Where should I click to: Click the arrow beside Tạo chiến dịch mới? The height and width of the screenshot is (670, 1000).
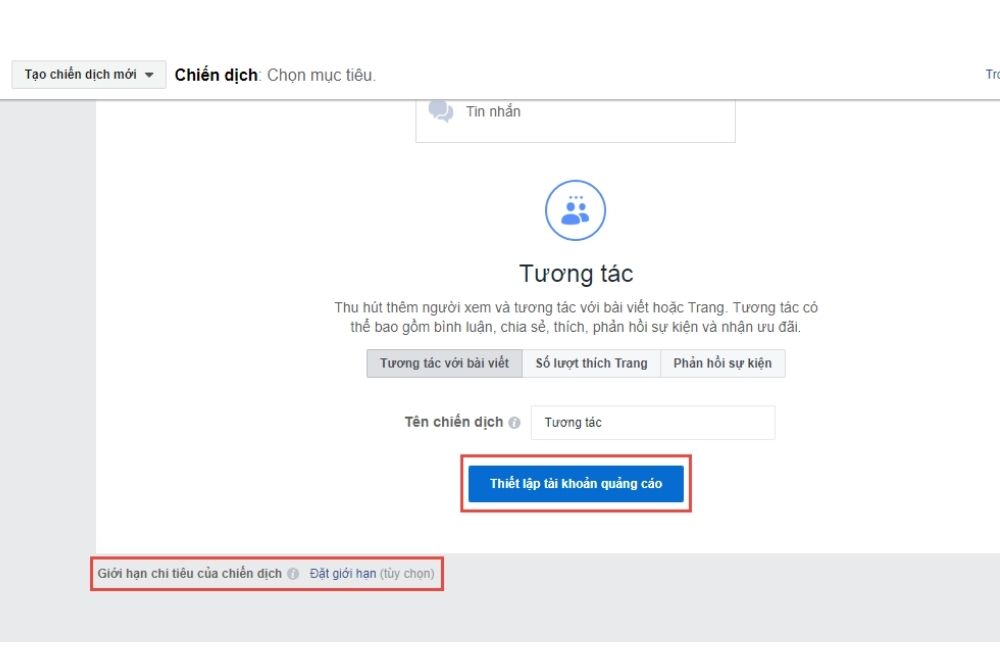point(149,75)
